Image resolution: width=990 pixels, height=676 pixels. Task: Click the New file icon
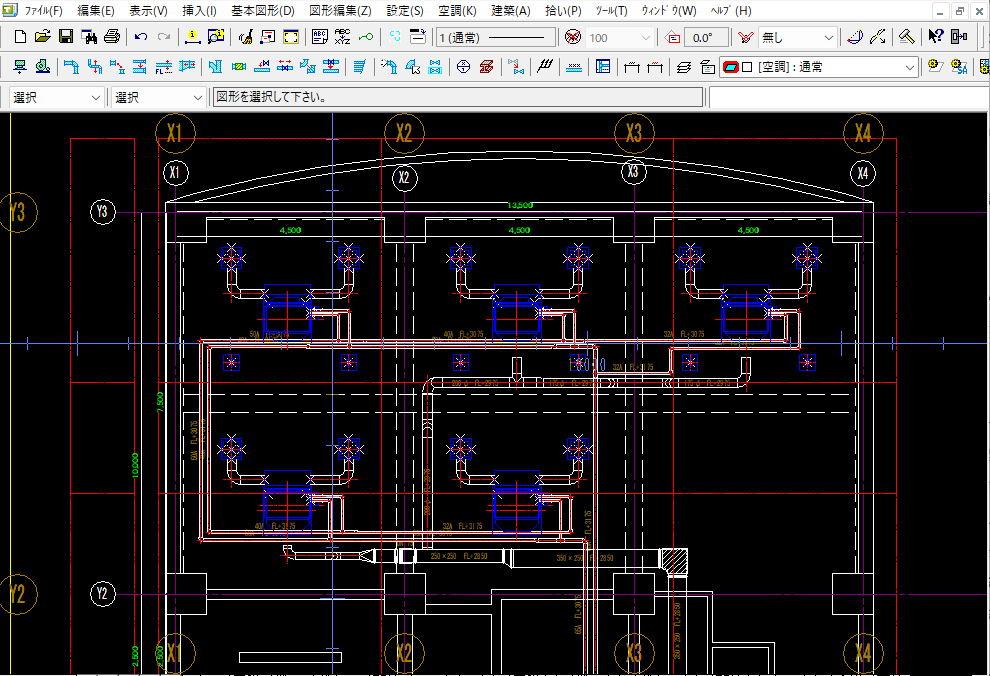point(19,37)
